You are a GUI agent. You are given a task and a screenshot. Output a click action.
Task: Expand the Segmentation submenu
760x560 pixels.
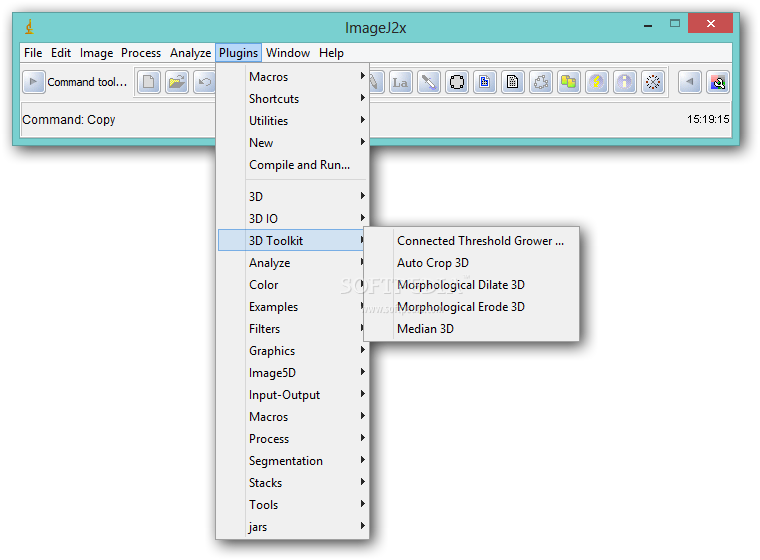point(293,461)
